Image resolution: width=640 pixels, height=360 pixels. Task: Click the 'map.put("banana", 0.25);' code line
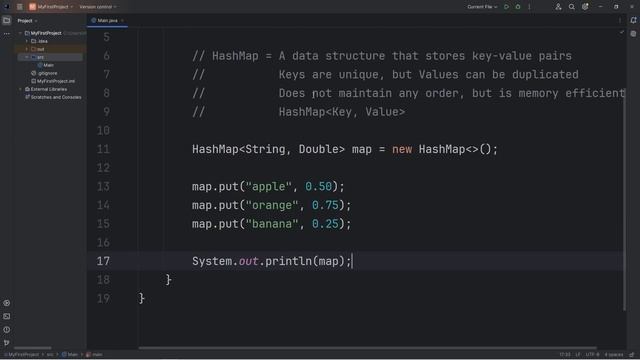click(x=271, y=224)
